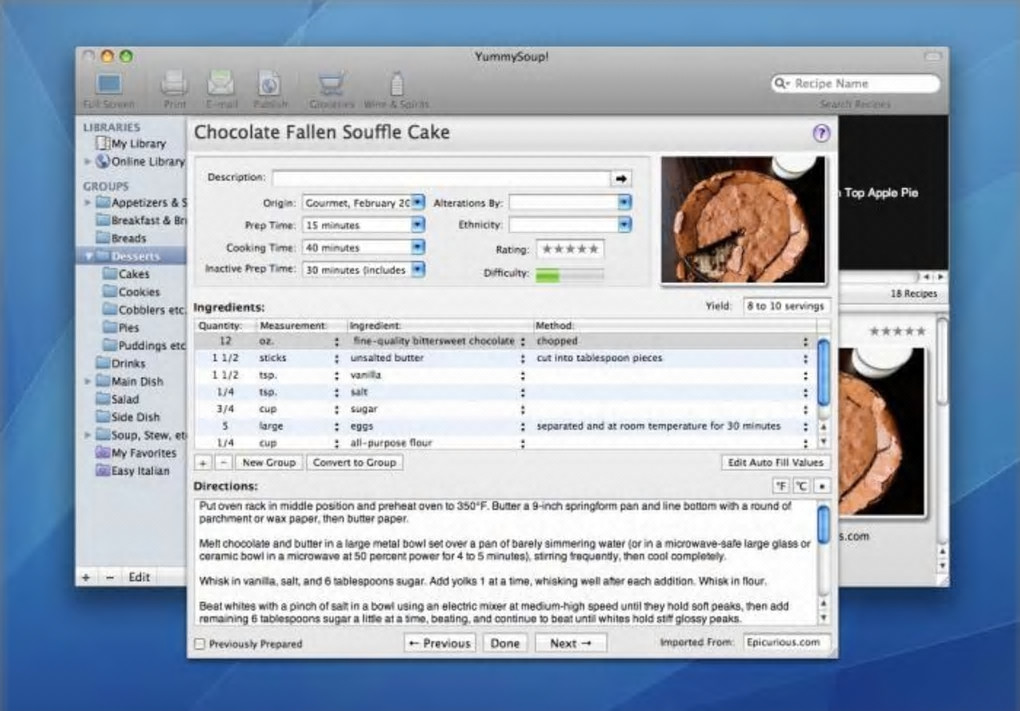Click the Convert to Group button
Viewport: 1020px width, 711px height.
click(x=355, y=463)
